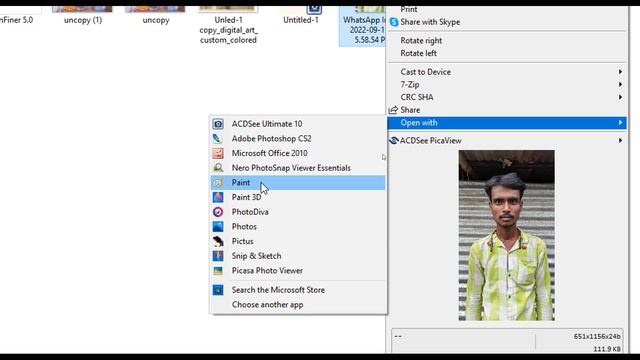Image resolution: width=640 pixels, height=360 pixels.
Task: Select Share with Skype
Action: [x=507, y=22]
